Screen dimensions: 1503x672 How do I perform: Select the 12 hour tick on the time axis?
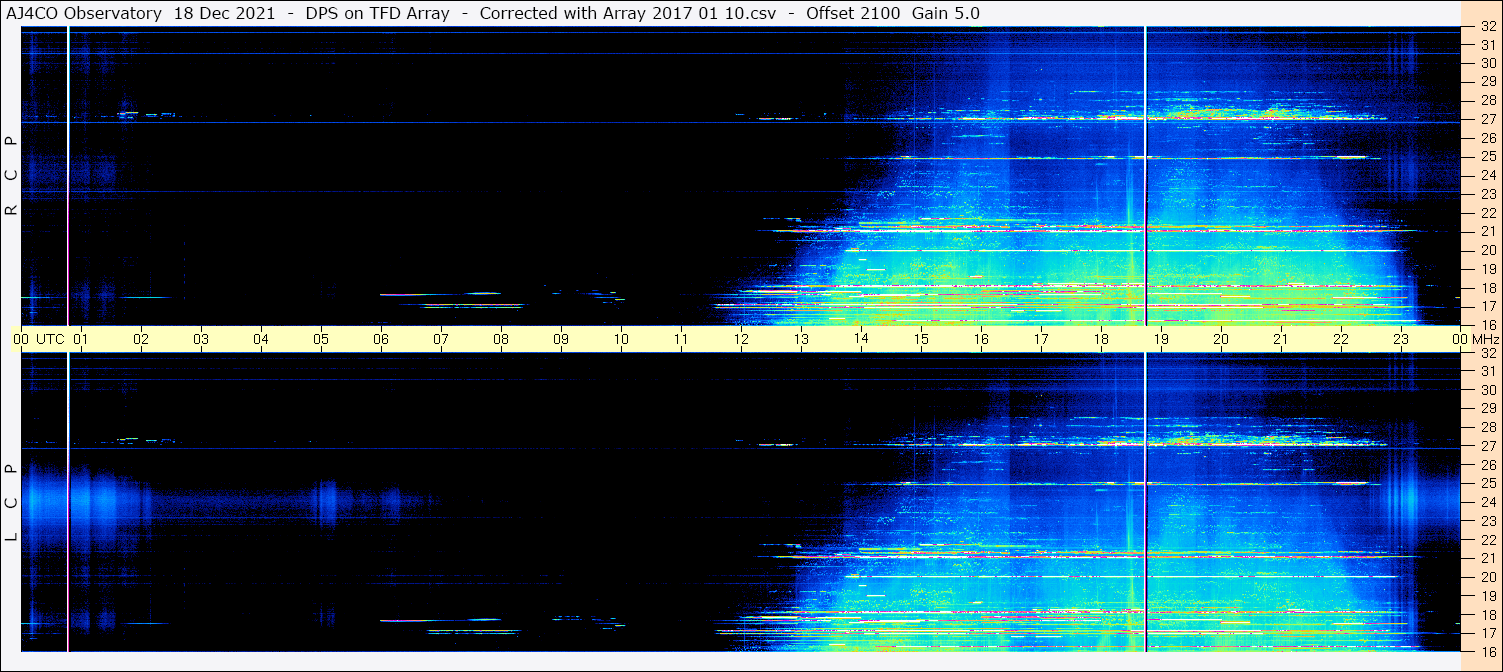(x=741, y=339)
